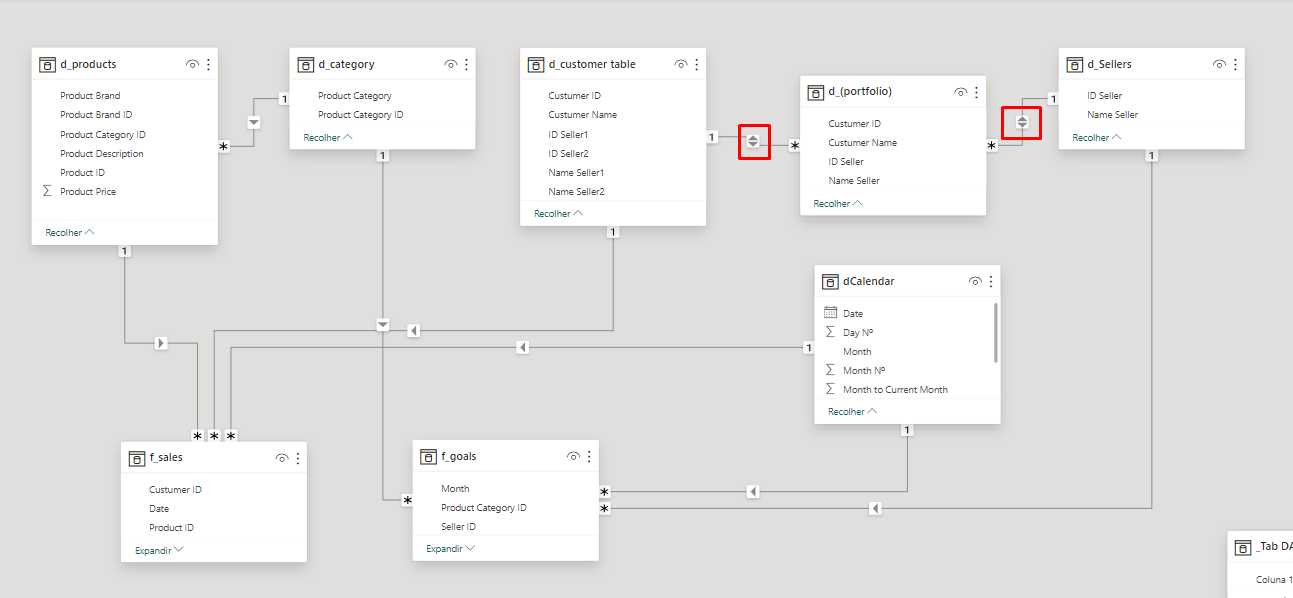Open more options for f_sales table
1293x598 pixels.
(298, 458)
